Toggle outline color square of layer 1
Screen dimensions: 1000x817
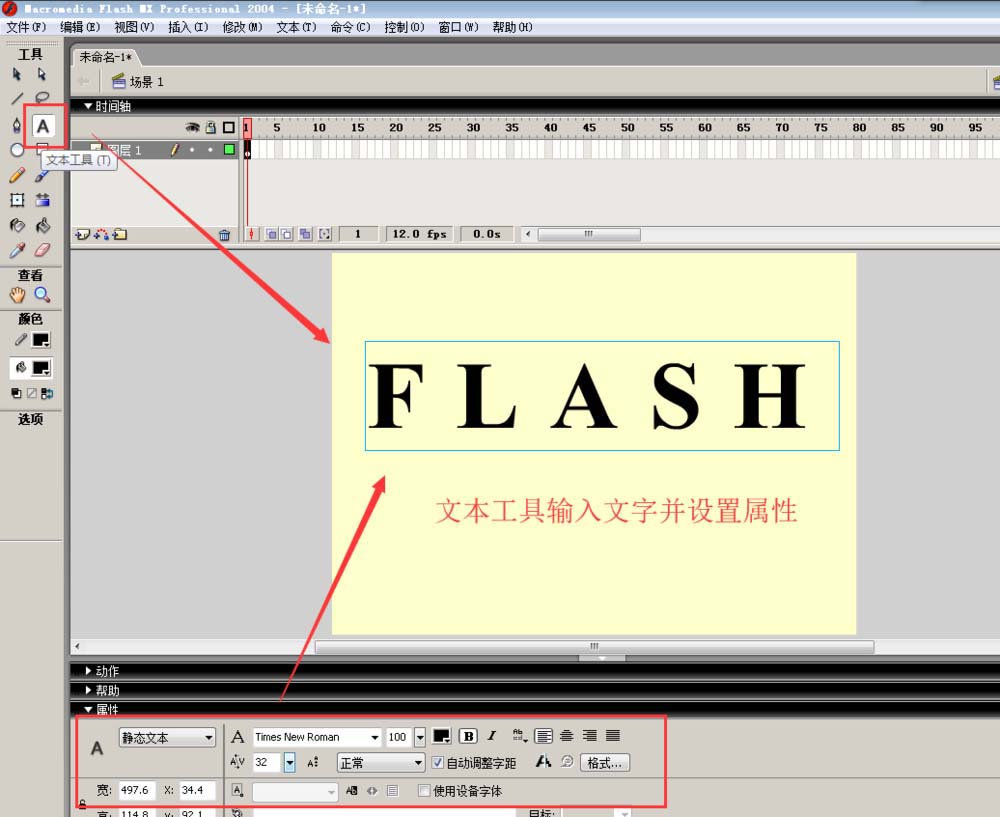pyautogui.click(x=229, y=149)
